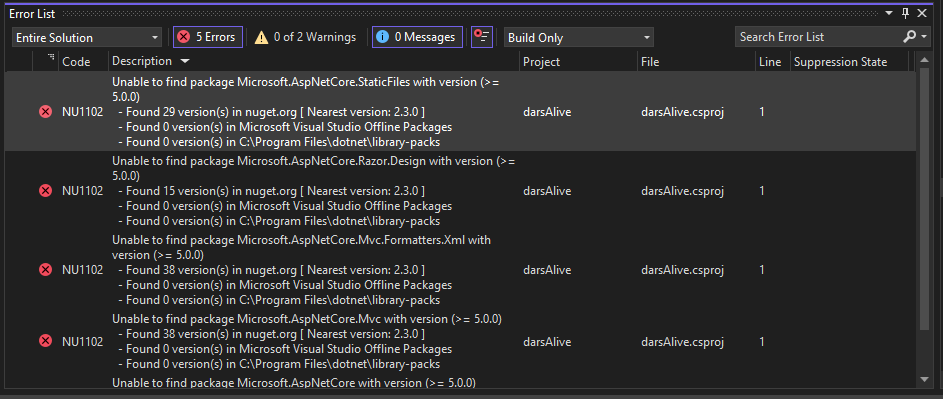
Task: Click the blue info icon in Messages
Action: [382, 37]
